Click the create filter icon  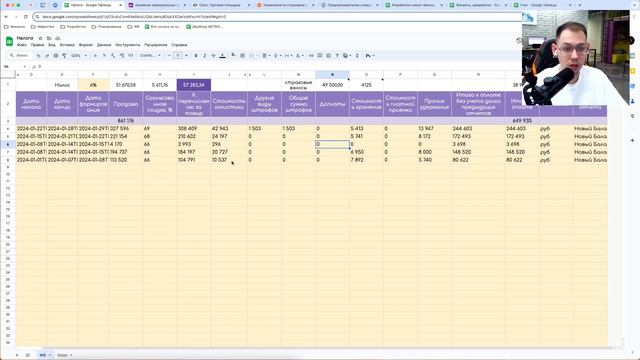pyautogui.click(x=337, y=56)
